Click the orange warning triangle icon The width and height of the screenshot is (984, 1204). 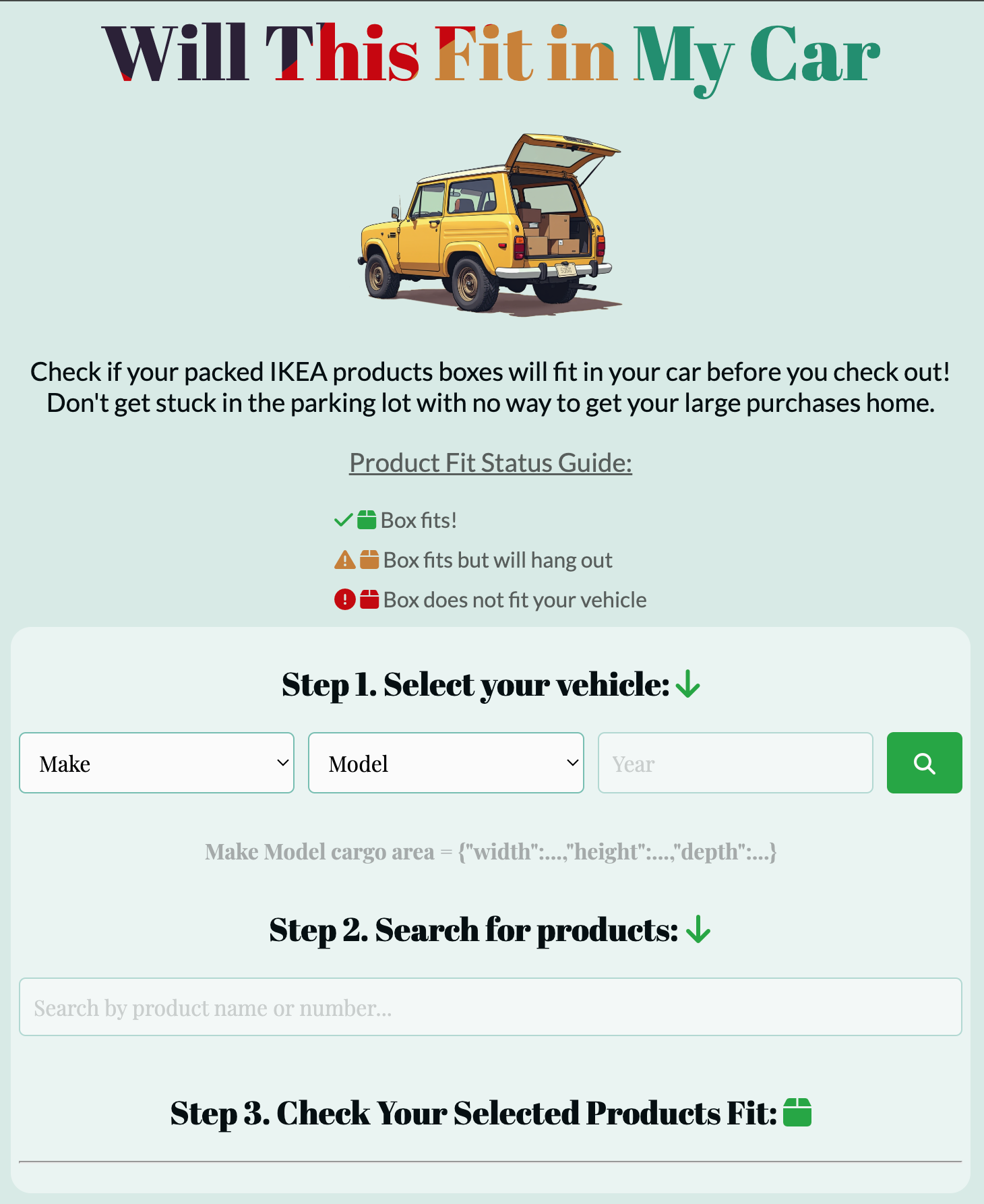tap(344, 560)
